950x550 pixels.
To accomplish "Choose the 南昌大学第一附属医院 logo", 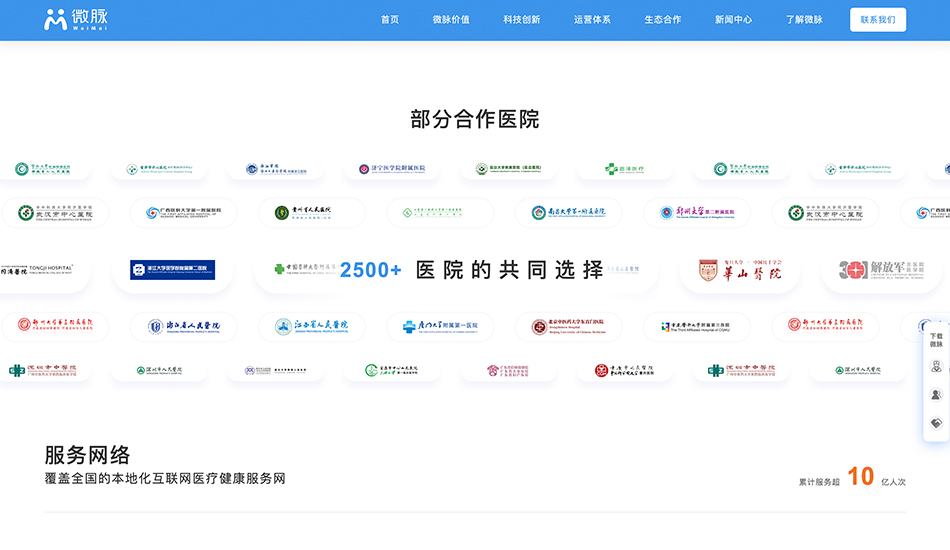I will (569, 212).
